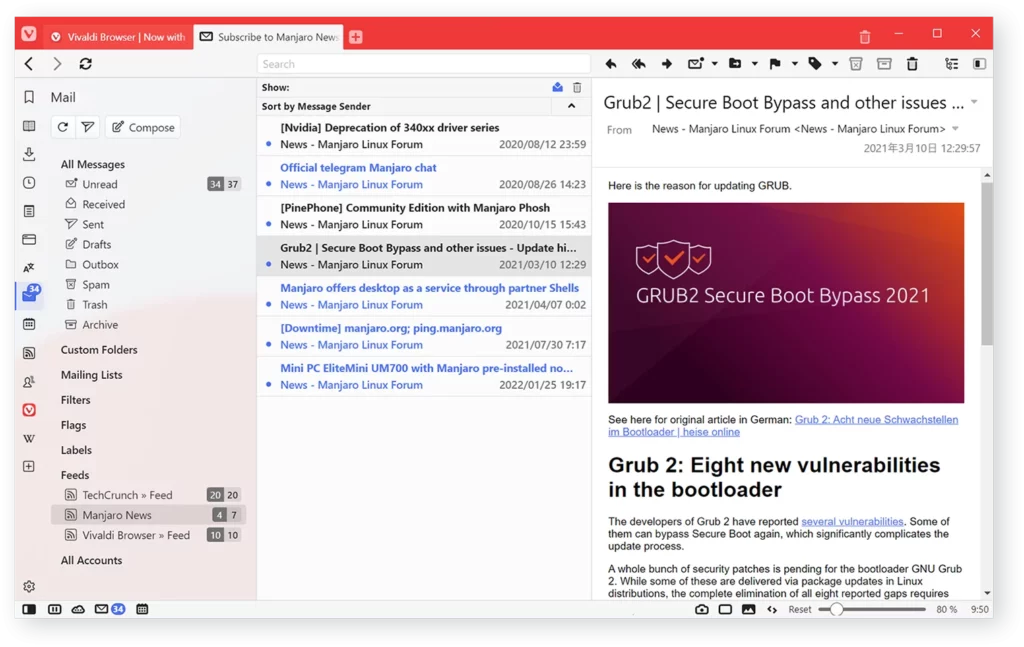1024x647 pixels.
Task: Switch to Subscribe to Manjaro News tab
Action: 268,37
